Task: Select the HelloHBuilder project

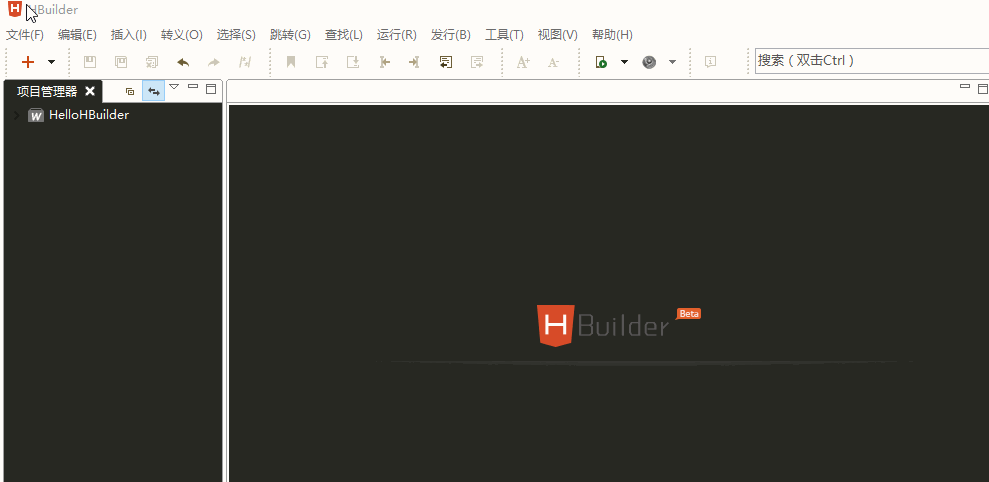Action: point(89,115)
